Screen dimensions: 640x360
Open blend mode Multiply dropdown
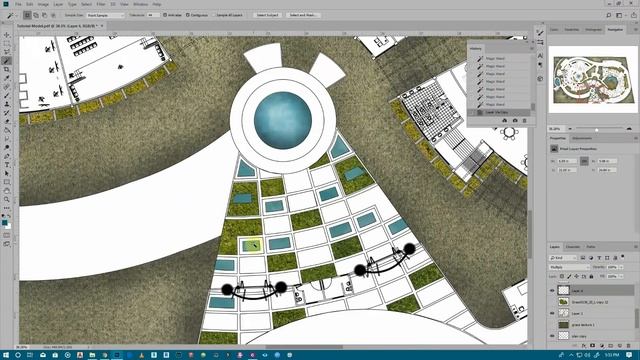pyautogui.click(x=569, y=267)
